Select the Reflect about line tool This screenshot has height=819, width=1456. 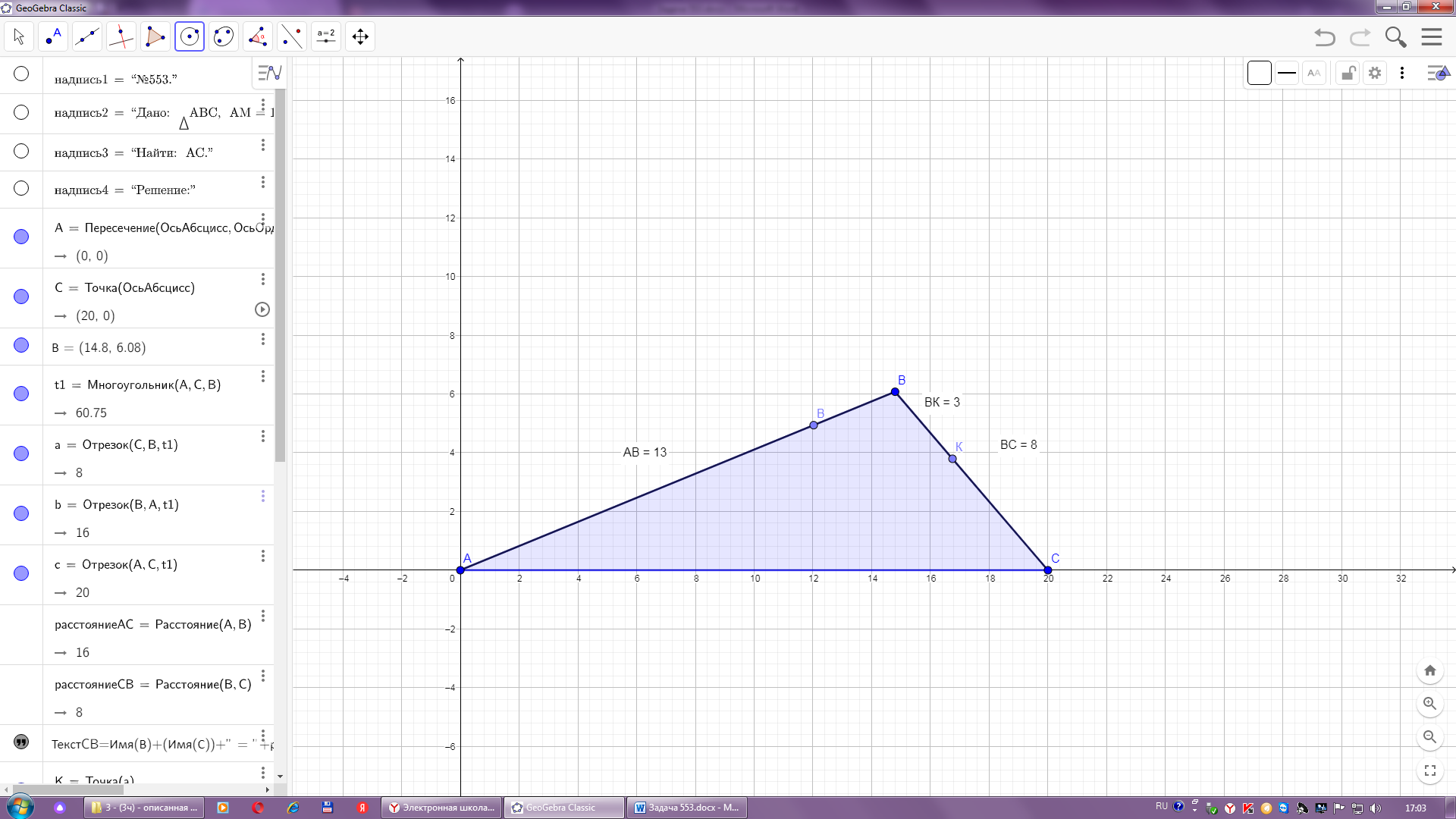point(292,36)
